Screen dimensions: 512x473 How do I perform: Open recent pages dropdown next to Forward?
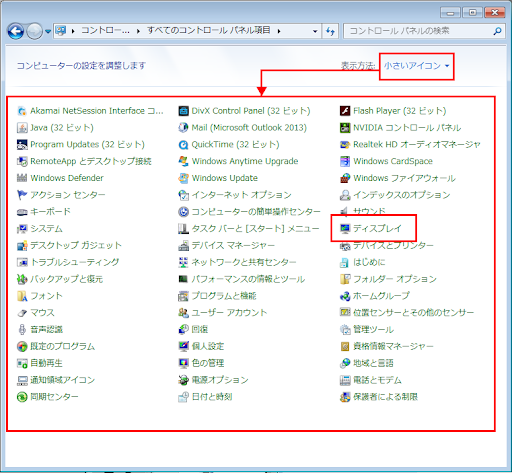coord(48,31)
